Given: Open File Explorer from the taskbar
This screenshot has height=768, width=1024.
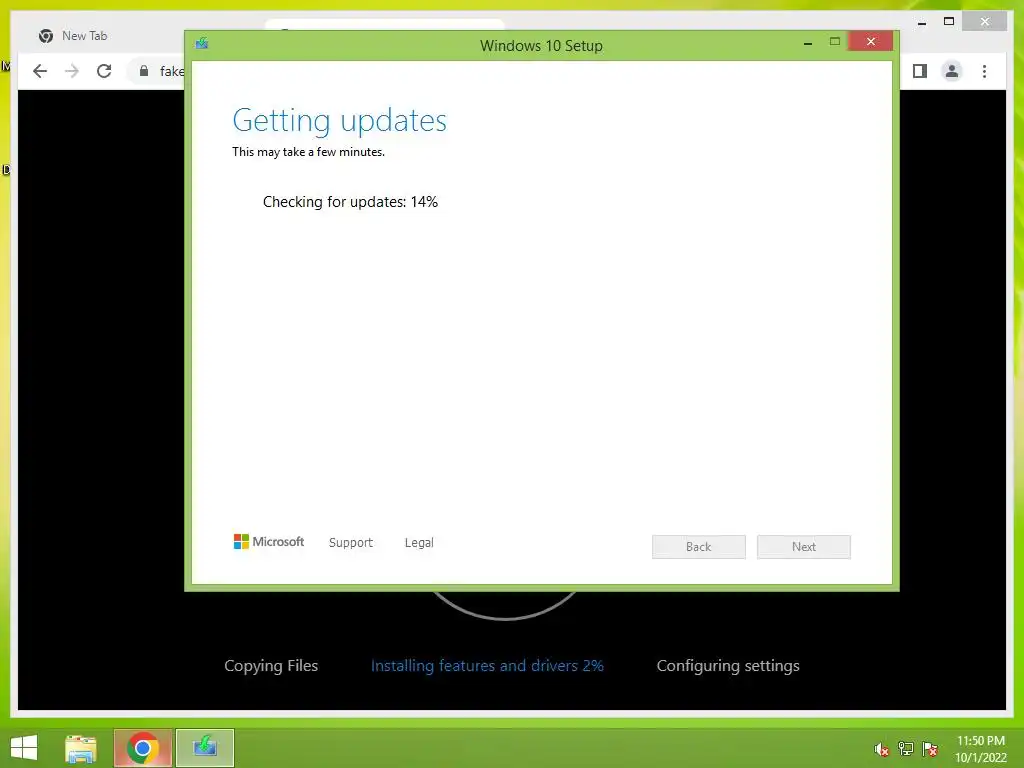Looking at the screenshot, I should pos(81,748).
